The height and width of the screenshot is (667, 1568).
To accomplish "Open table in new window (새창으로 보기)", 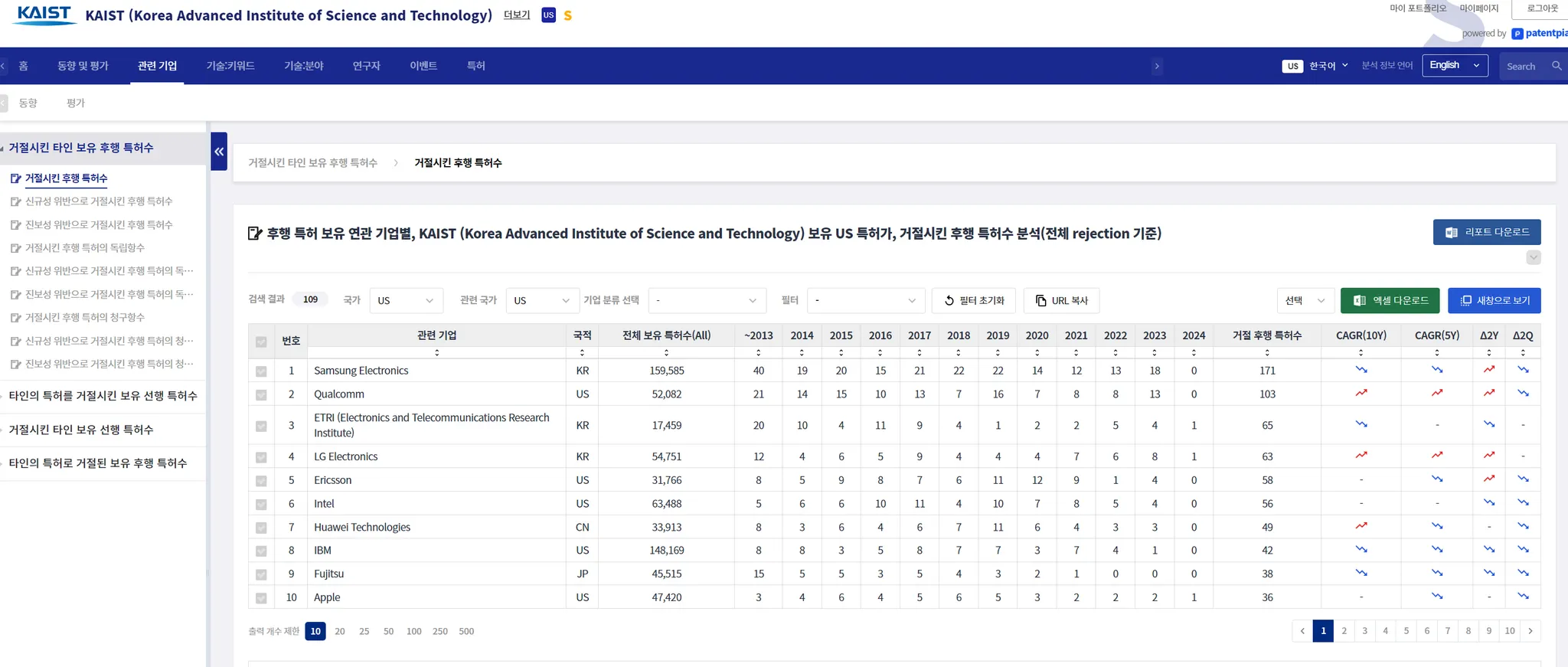I will 1494,300.
